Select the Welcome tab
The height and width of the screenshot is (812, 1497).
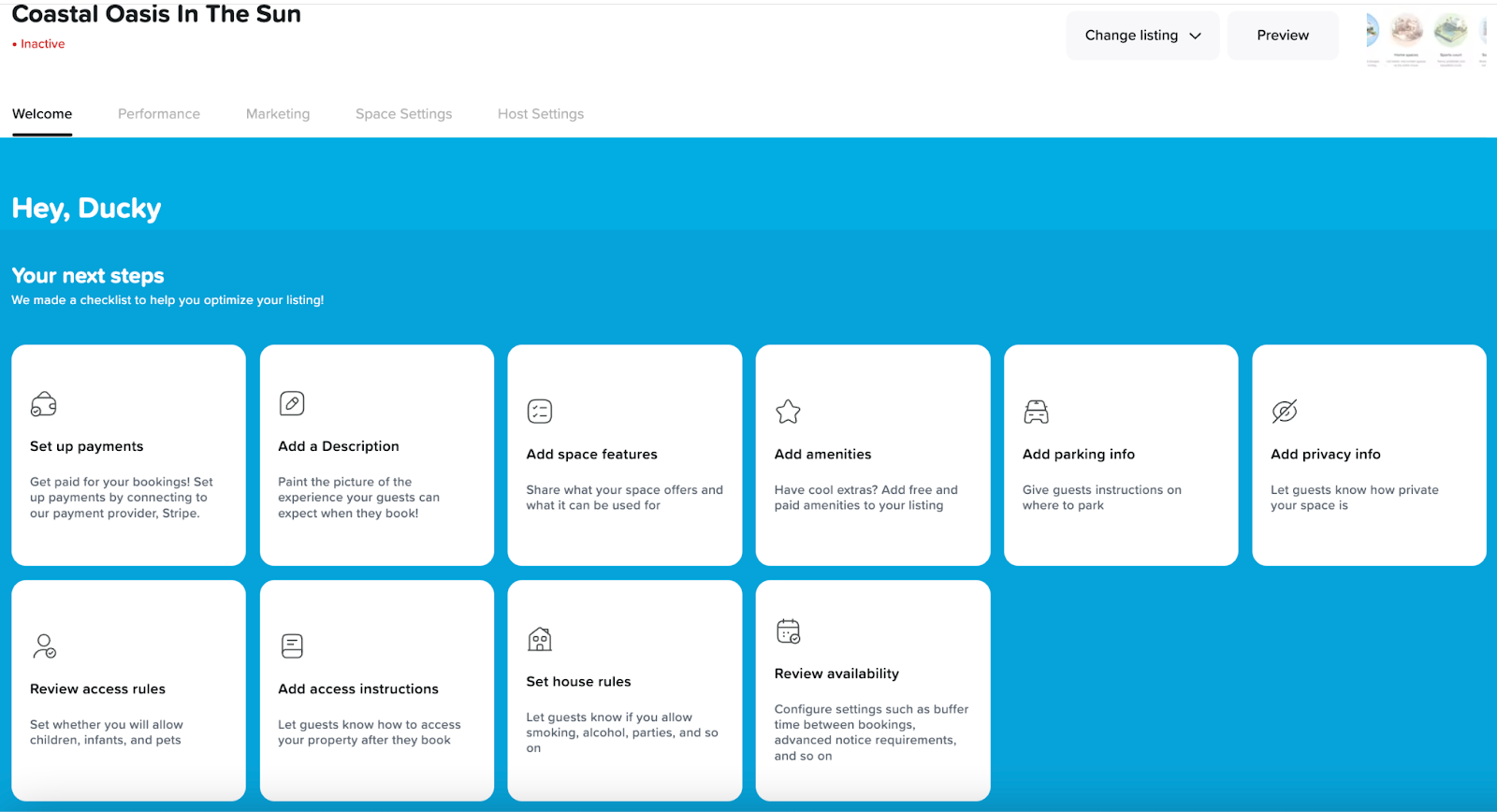coord(42,114)
